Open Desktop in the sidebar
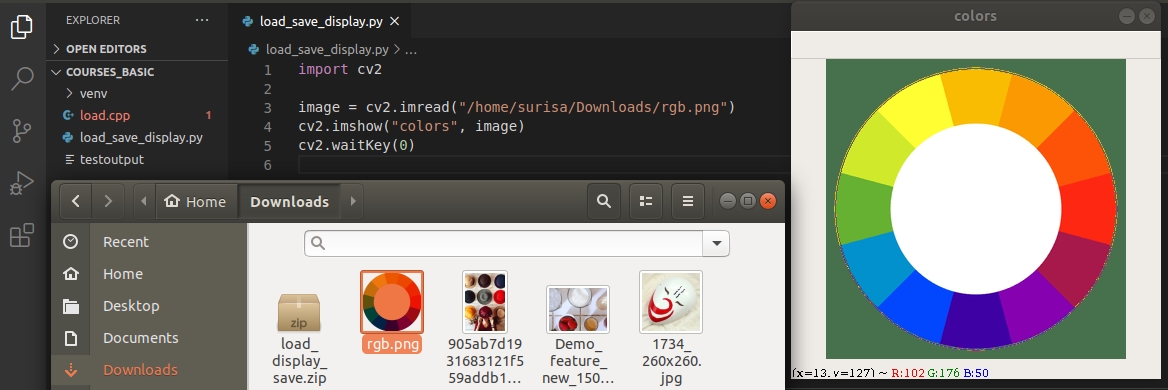 149,306
